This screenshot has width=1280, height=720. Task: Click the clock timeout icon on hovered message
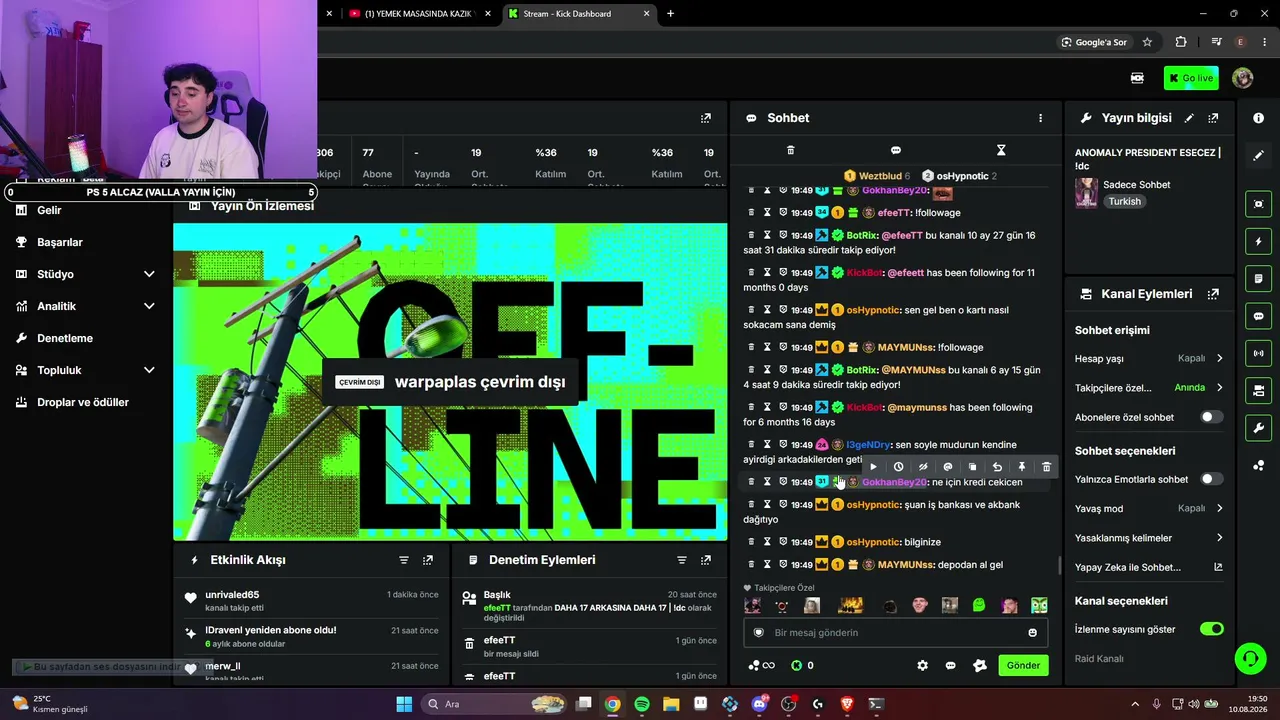898,467
